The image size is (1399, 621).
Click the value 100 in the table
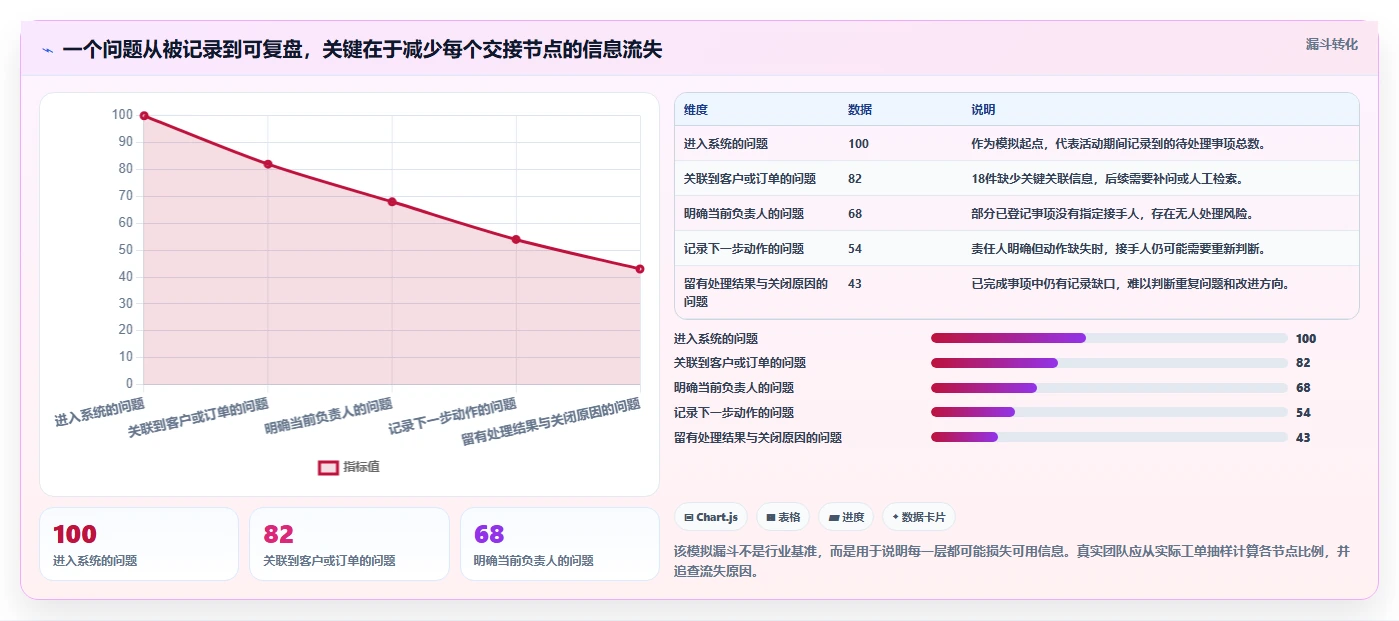858,144
